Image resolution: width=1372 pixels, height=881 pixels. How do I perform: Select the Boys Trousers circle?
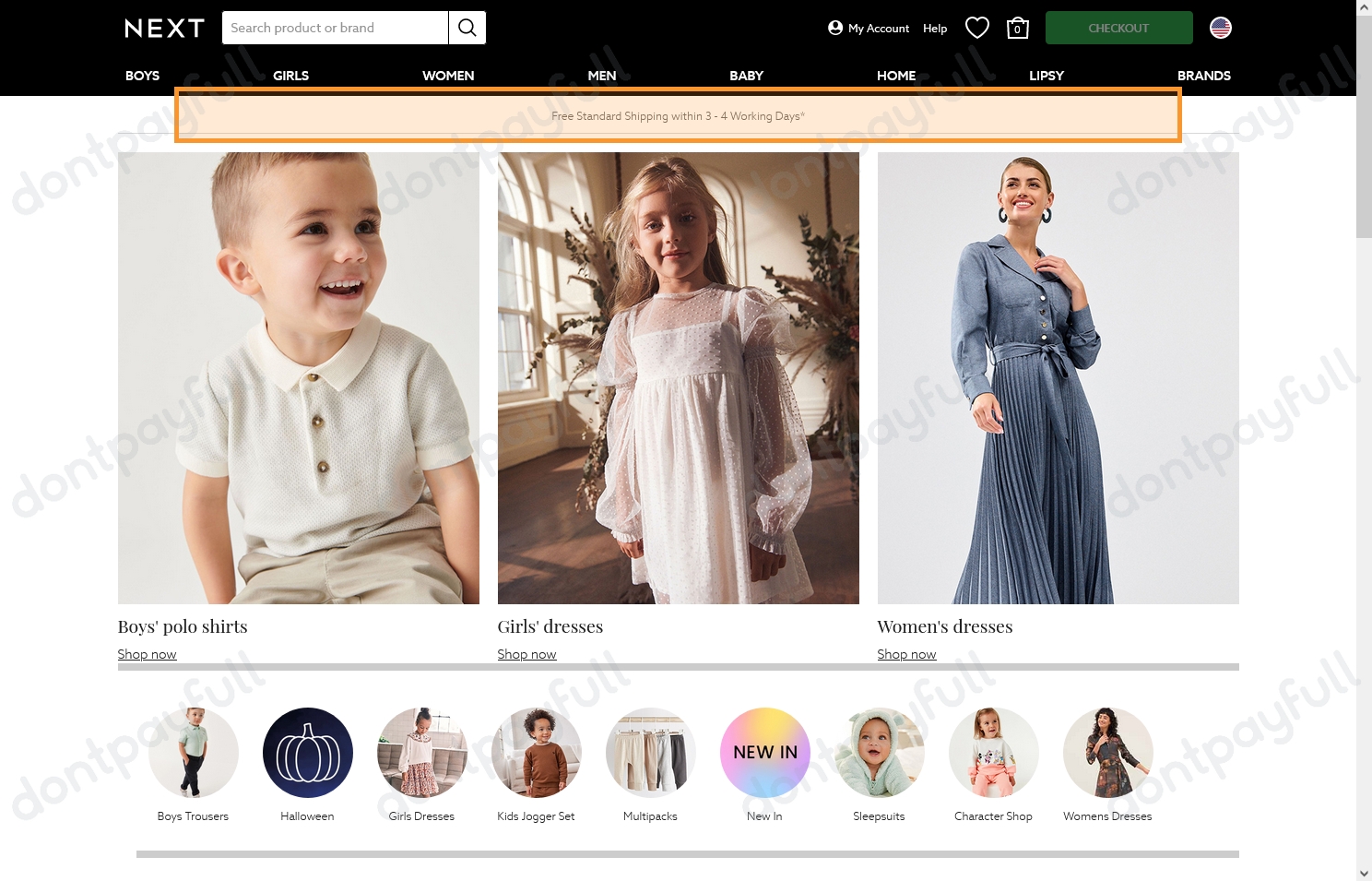point(194,753)
